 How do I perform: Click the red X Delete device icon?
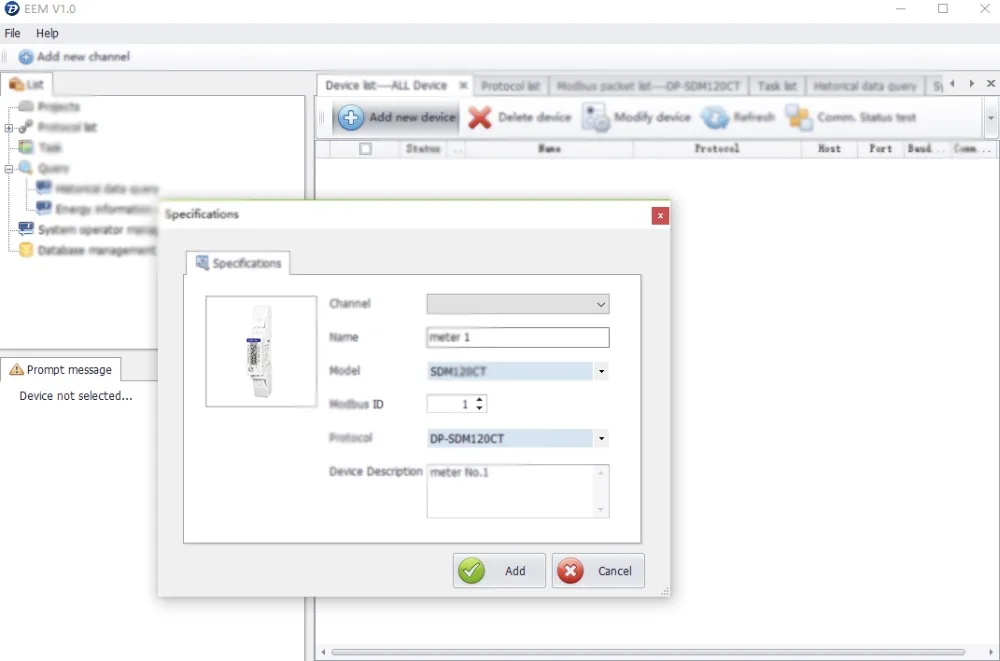[480, 117]
